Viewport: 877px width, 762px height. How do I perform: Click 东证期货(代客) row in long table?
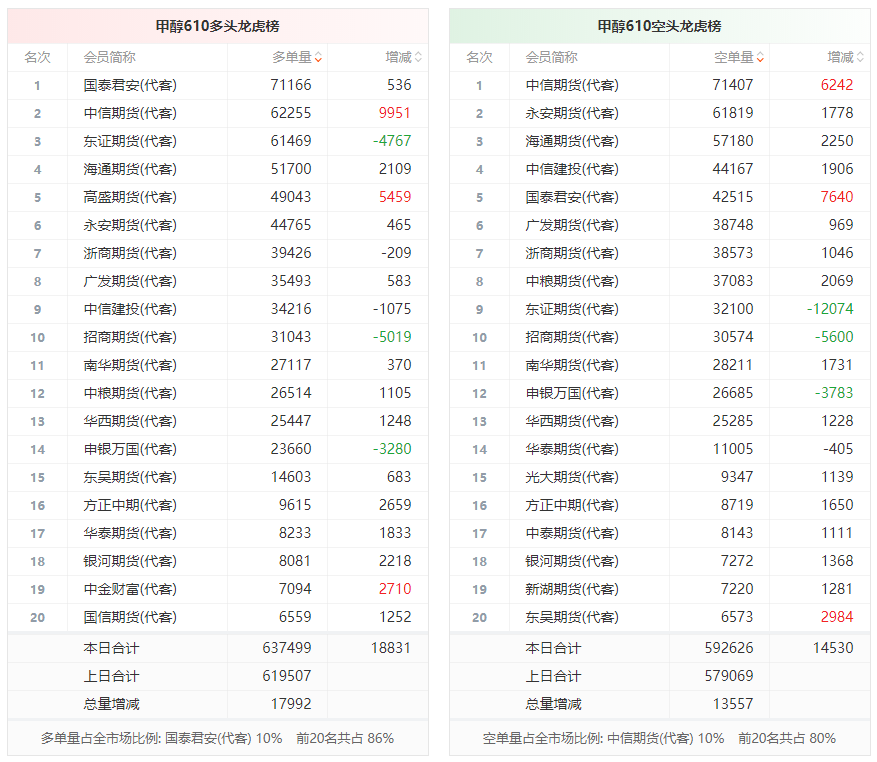(x=218, y=141)
